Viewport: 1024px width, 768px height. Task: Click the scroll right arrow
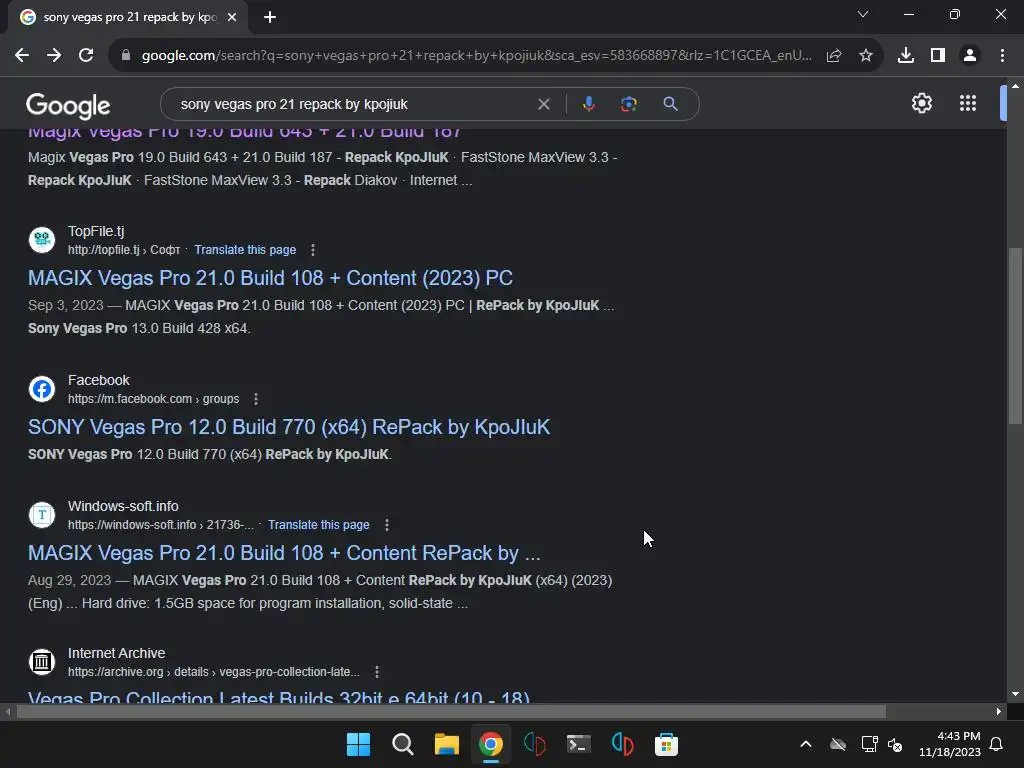coord(999,712)
